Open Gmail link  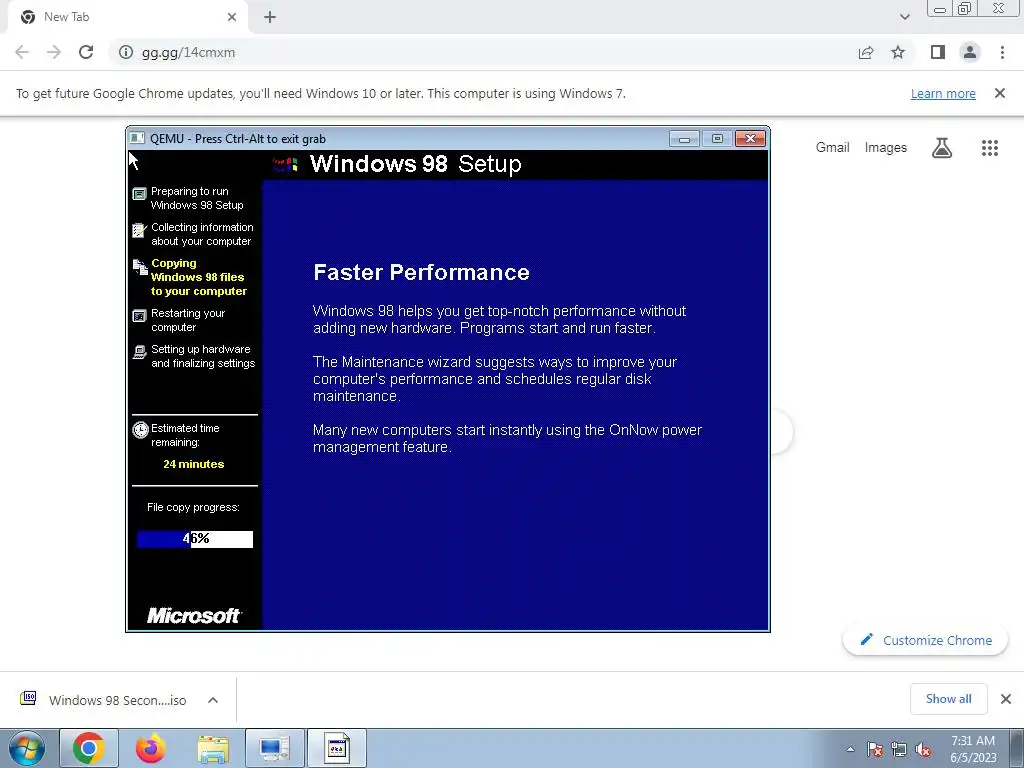coord(832,148)
